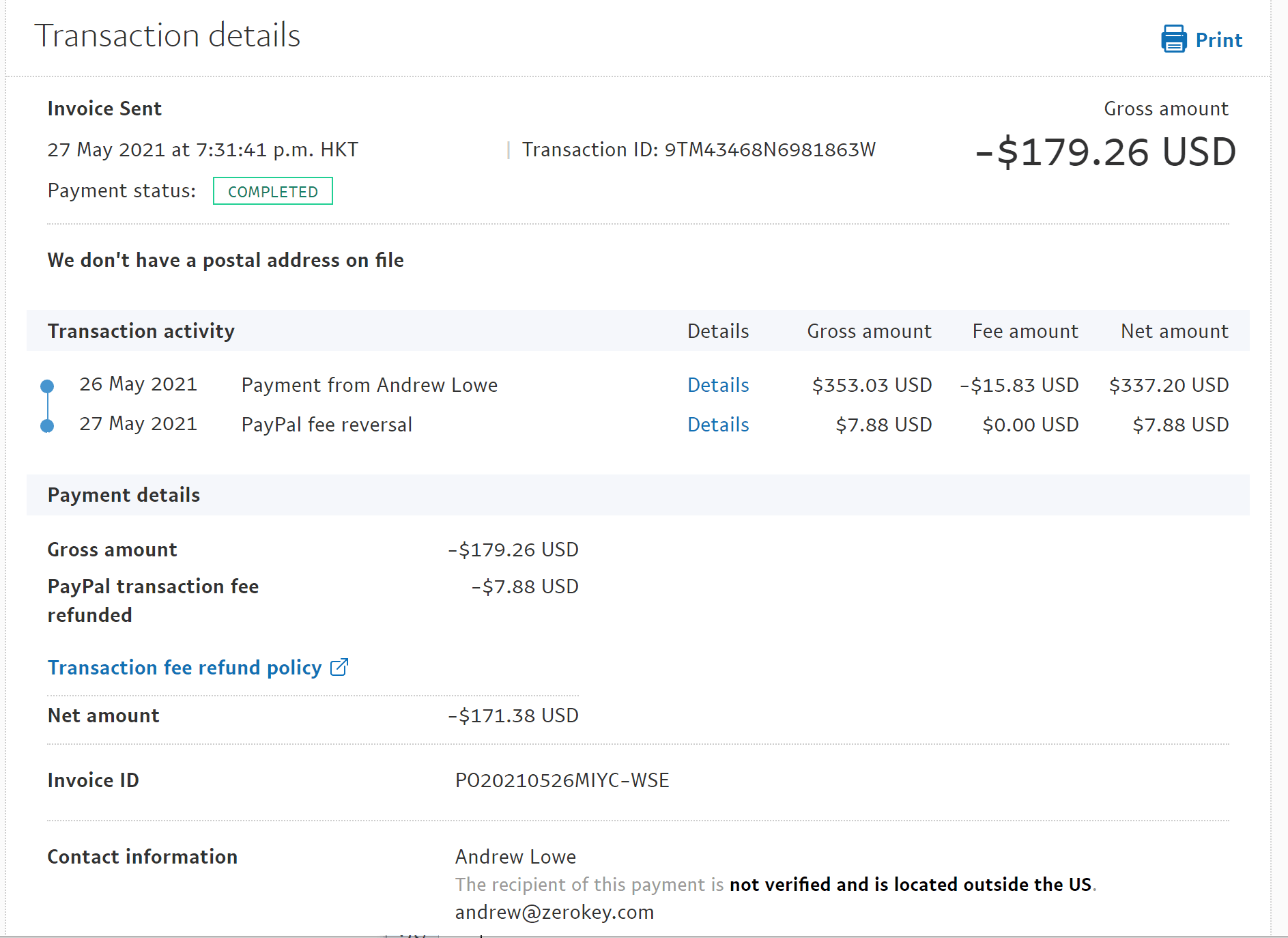1288x938 pixels.
Task: Click the external-link icon beside refund policy
Action: click(x=339, y=667)
